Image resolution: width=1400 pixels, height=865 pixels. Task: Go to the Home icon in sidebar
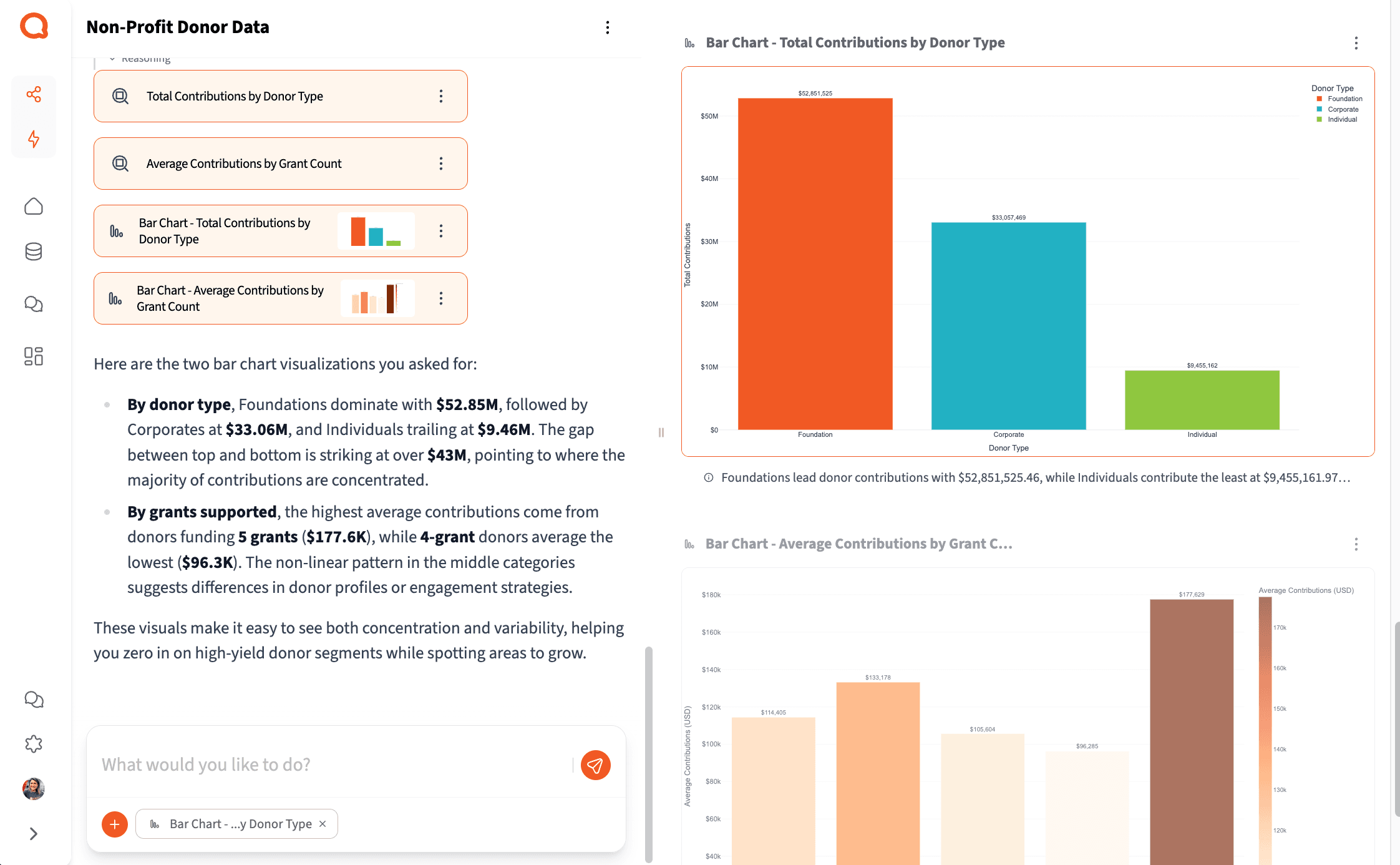[x=34, y=207]
